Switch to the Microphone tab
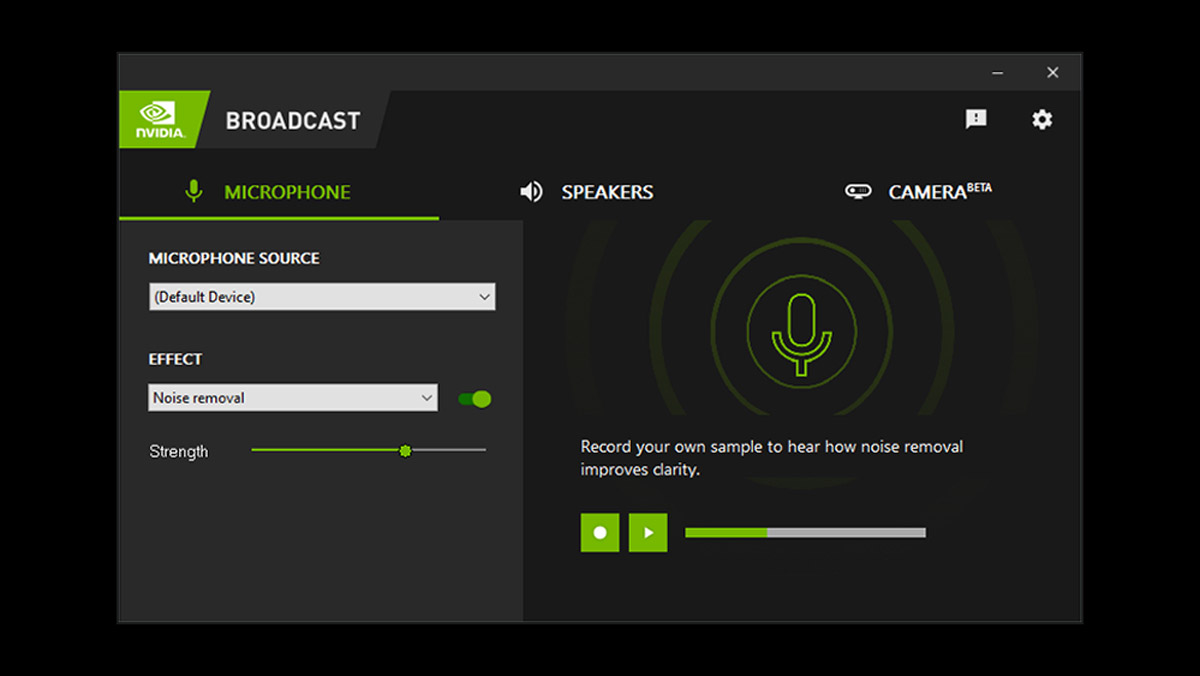The image size is (1200, 676). (279, 192)
